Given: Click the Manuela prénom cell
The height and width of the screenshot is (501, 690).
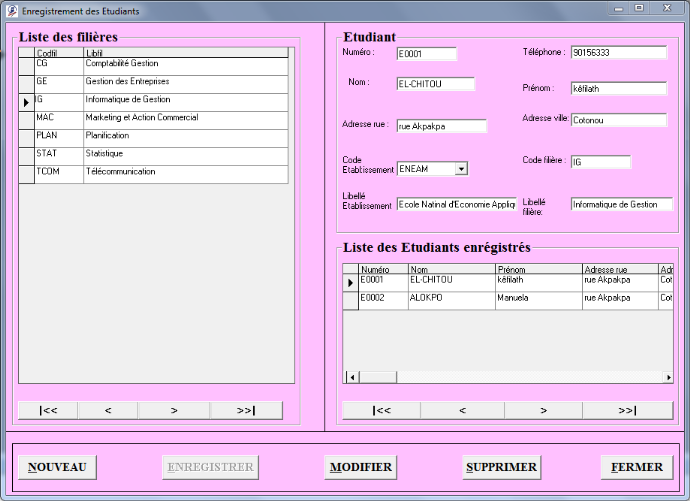Looking at the screenshot, I should 539,301.
